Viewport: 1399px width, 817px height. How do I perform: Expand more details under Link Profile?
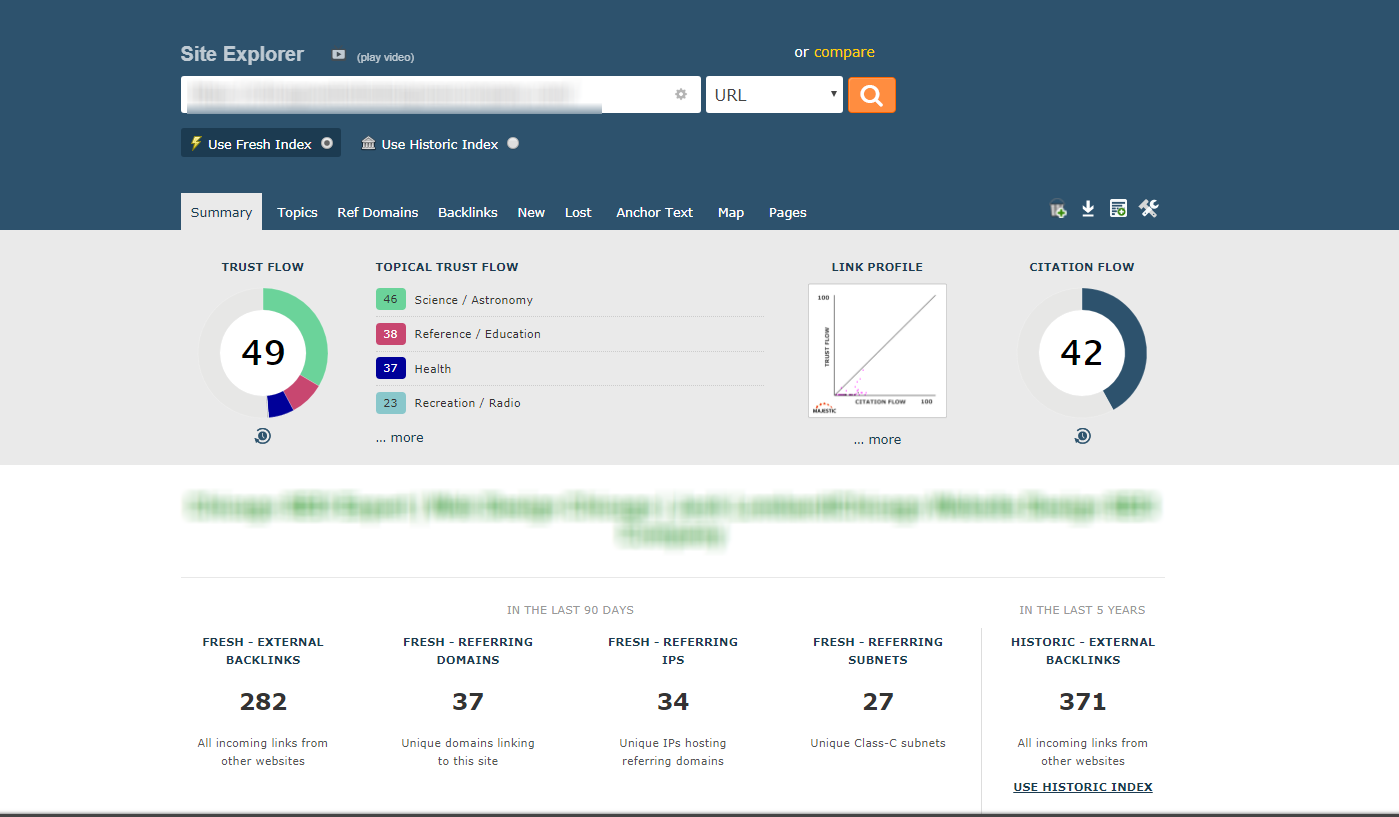coord(877,439)
